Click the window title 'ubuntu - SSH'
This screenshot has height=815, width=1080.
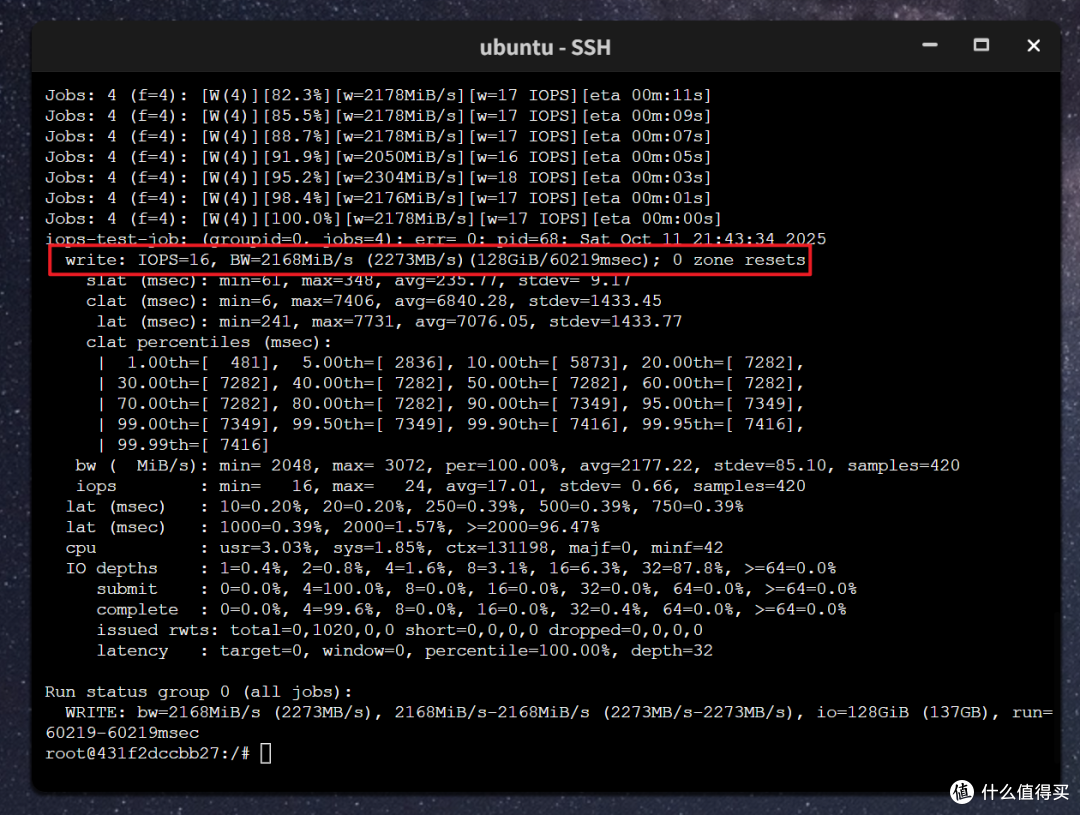[x=545, y=47]
